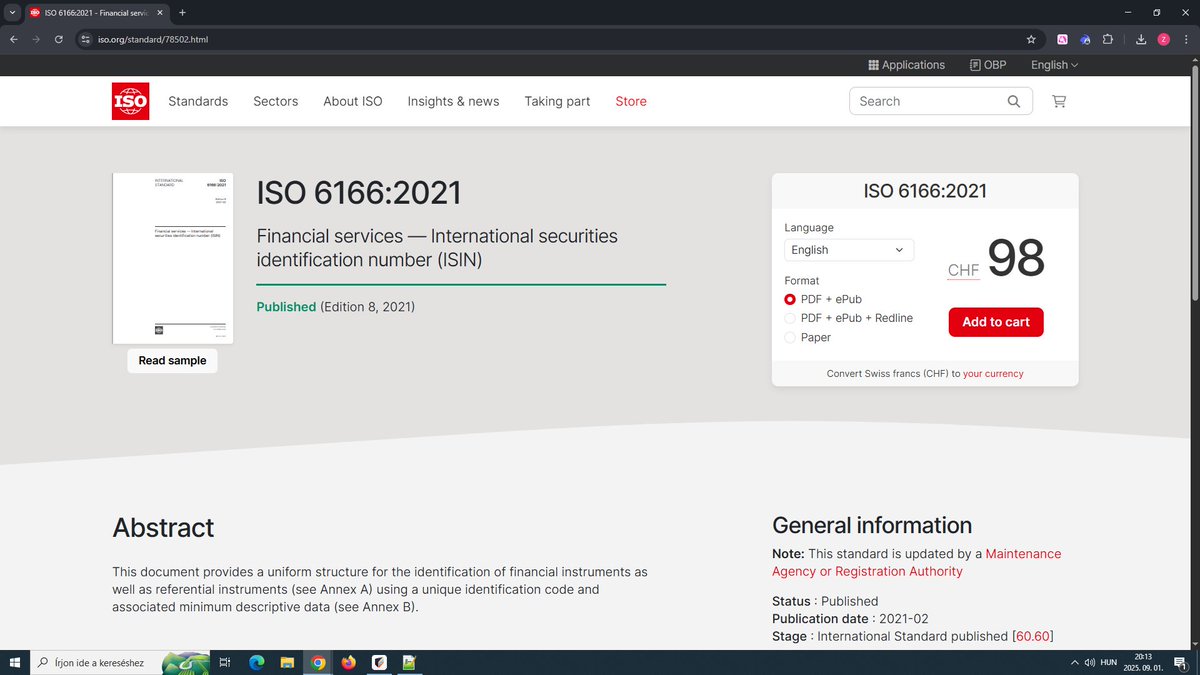Go to the Store page
The height and width of the screenshot is (675, 1200).
[x=631, y=101]
